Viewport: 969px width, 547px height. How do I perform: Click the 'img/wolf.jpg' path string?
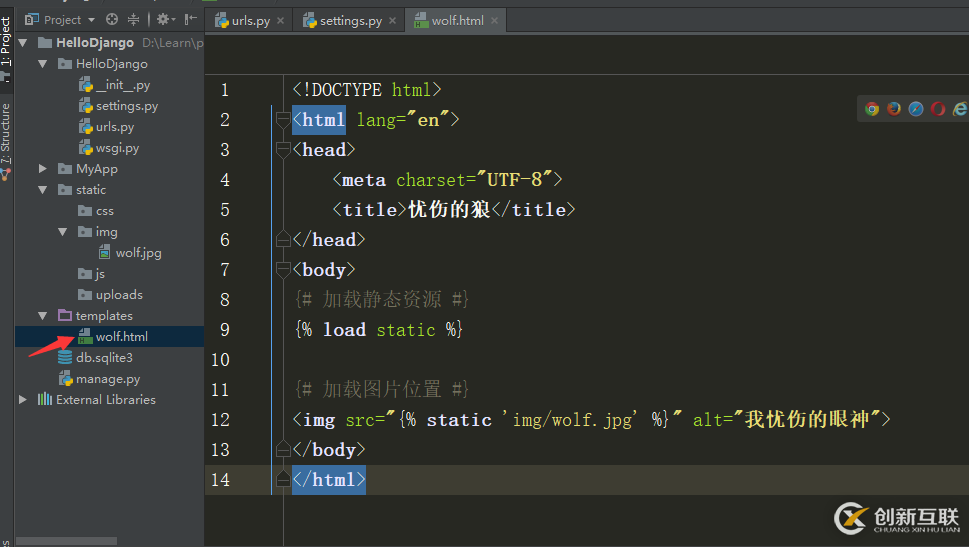(569, 420)
